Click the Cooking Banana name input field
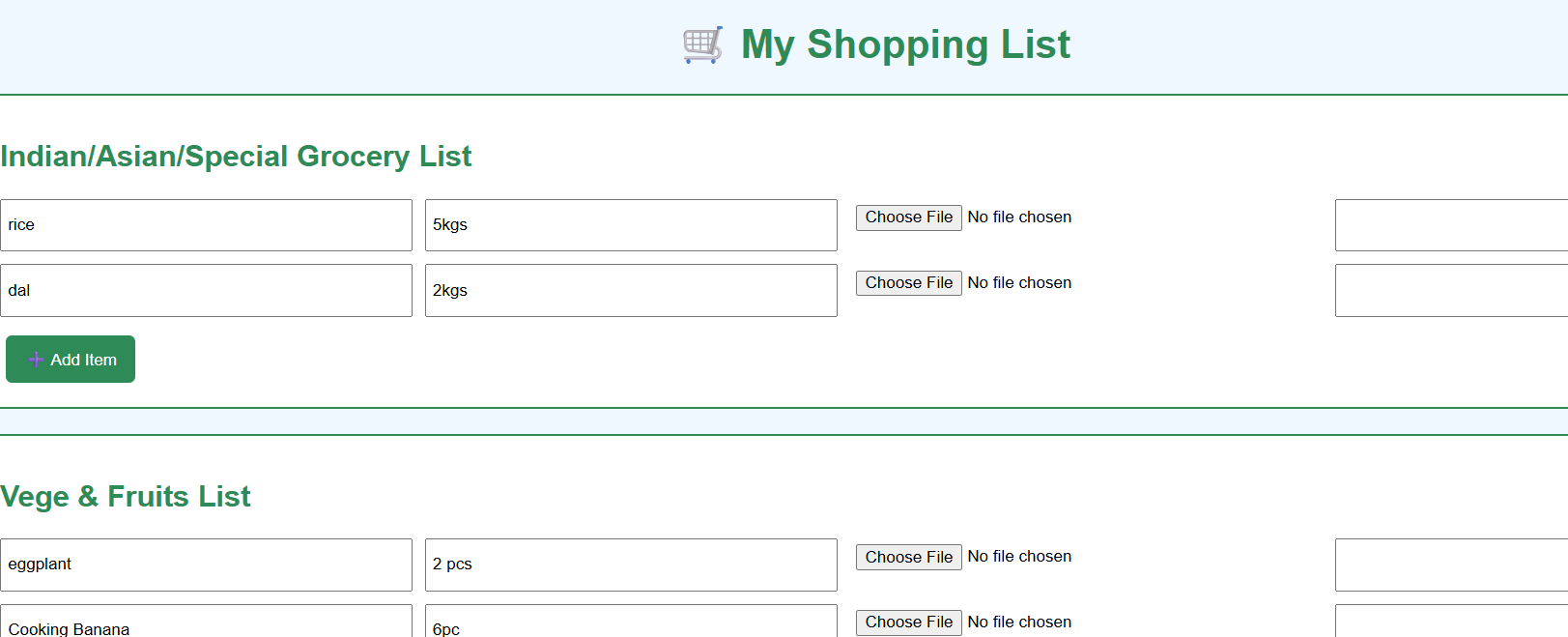This screenshot has width=1568, height=637. click(x=207, y=626)
